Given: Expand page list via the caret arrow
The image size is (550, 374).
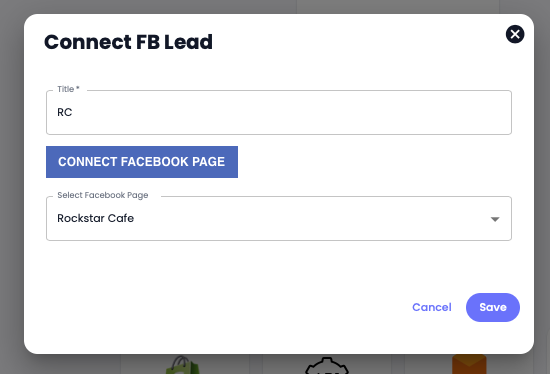Looking at the screenshot, I should pyautogui.click(x=495, y=219).
